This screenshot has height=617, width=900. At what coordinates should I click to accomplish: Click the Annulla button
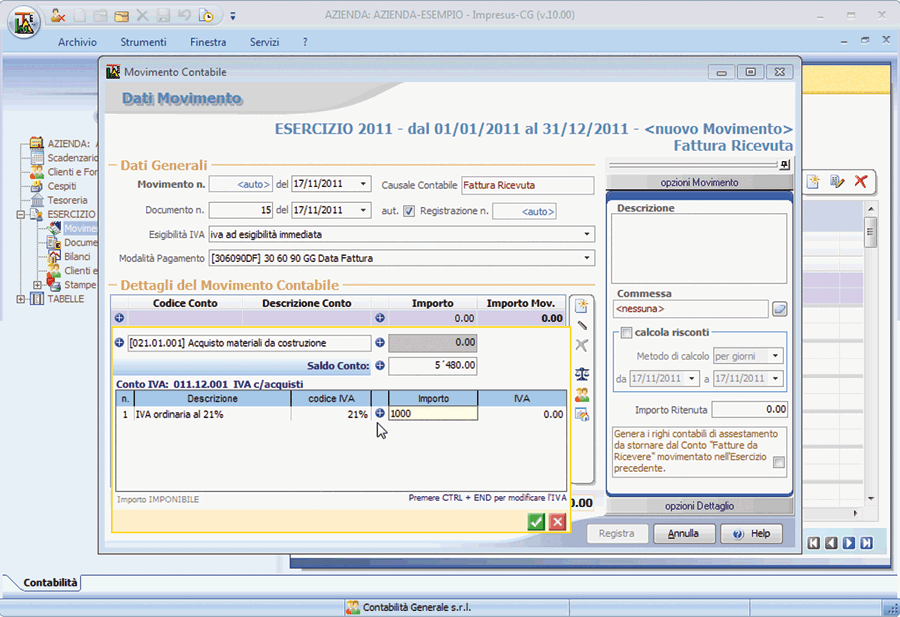684,534
